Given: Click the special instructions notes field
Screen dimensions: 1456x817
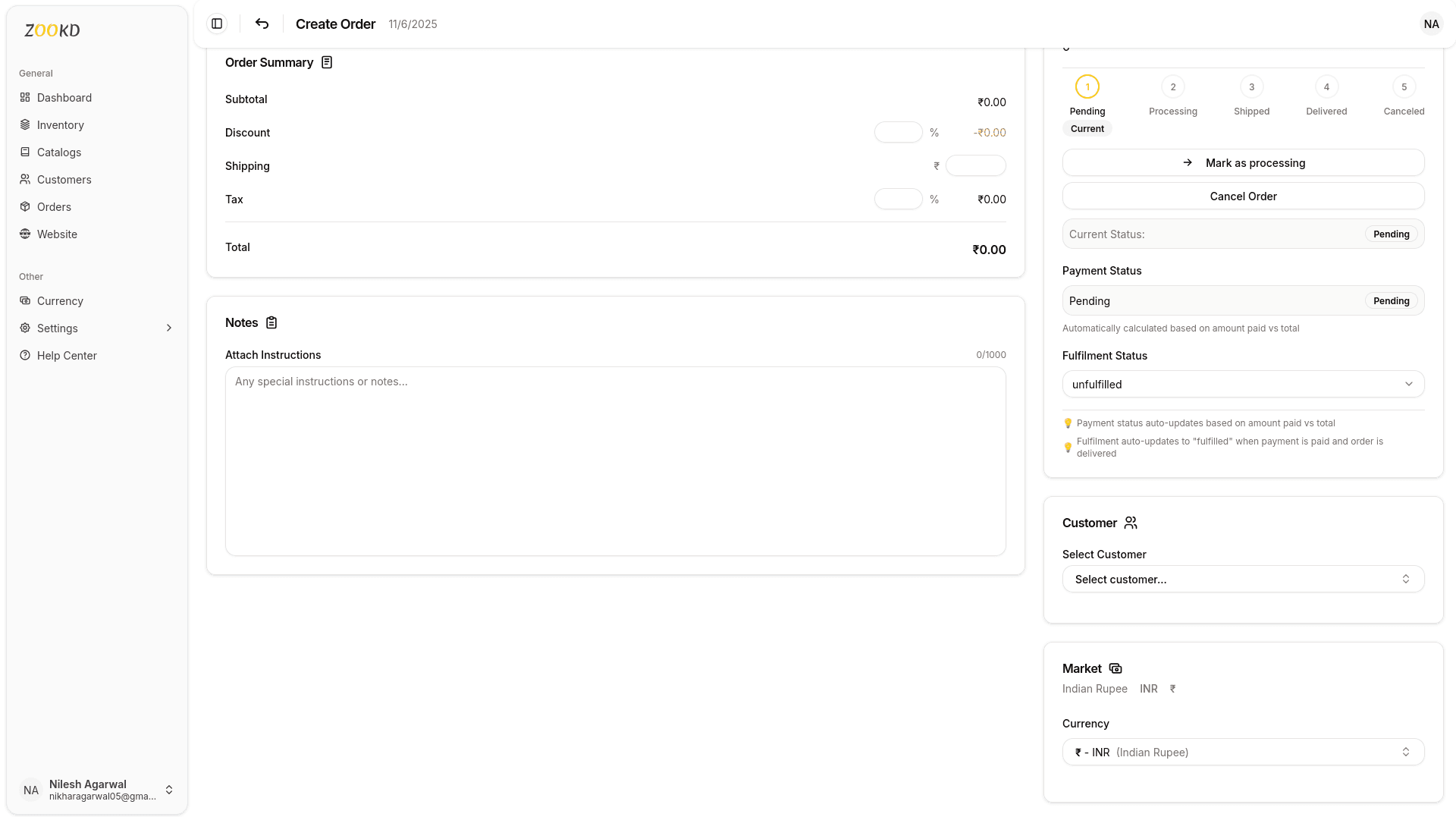Looking at the screenshot, I should point(615,461).
